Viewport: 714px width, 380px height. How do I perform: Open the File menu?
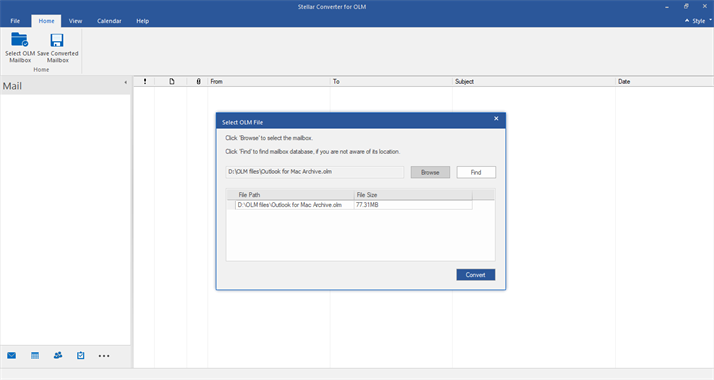15,21
